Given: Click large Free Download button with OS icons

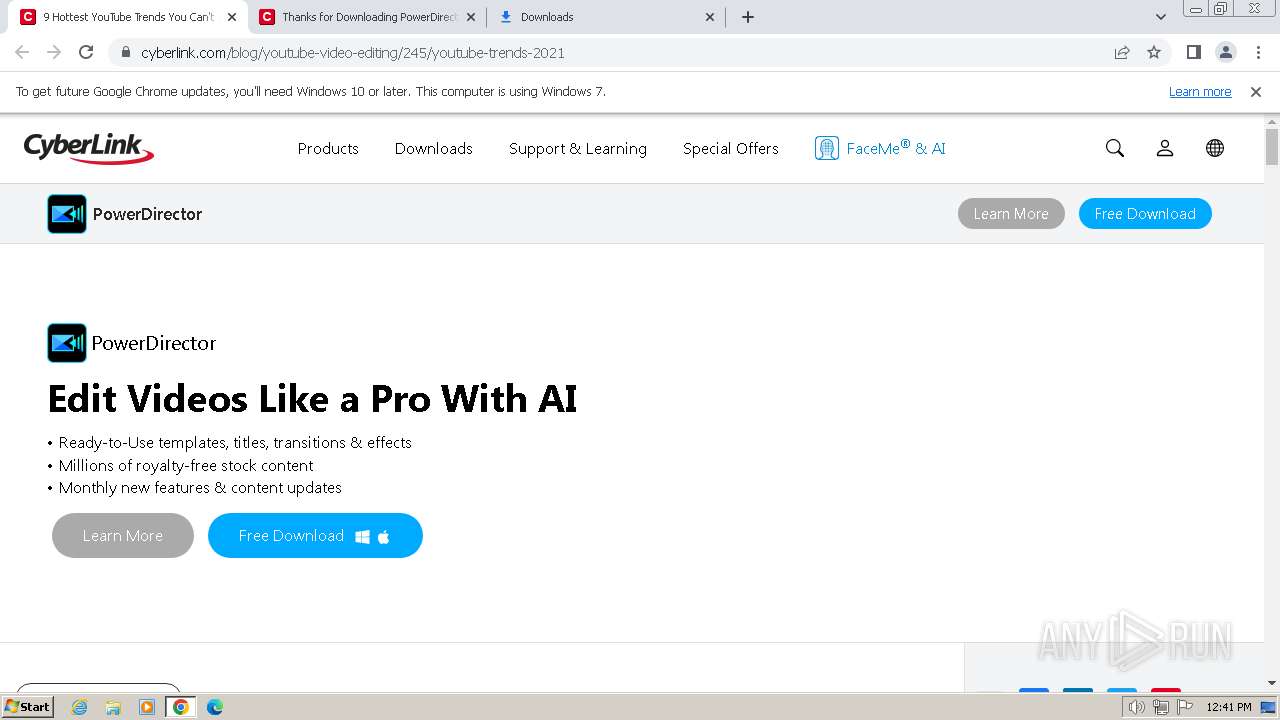Looking at the screenshot, I should click(x=315, y=536).
